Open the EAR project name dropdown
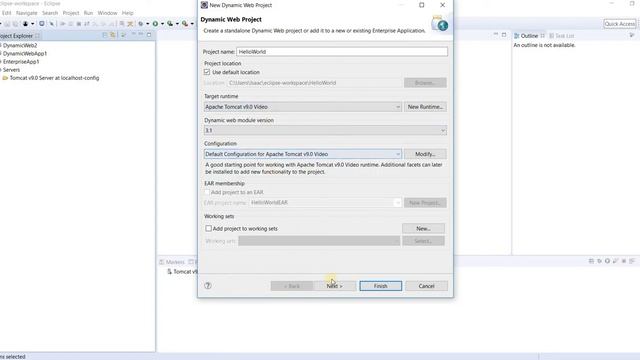This screenshot has width=640, height=360. 325,202
